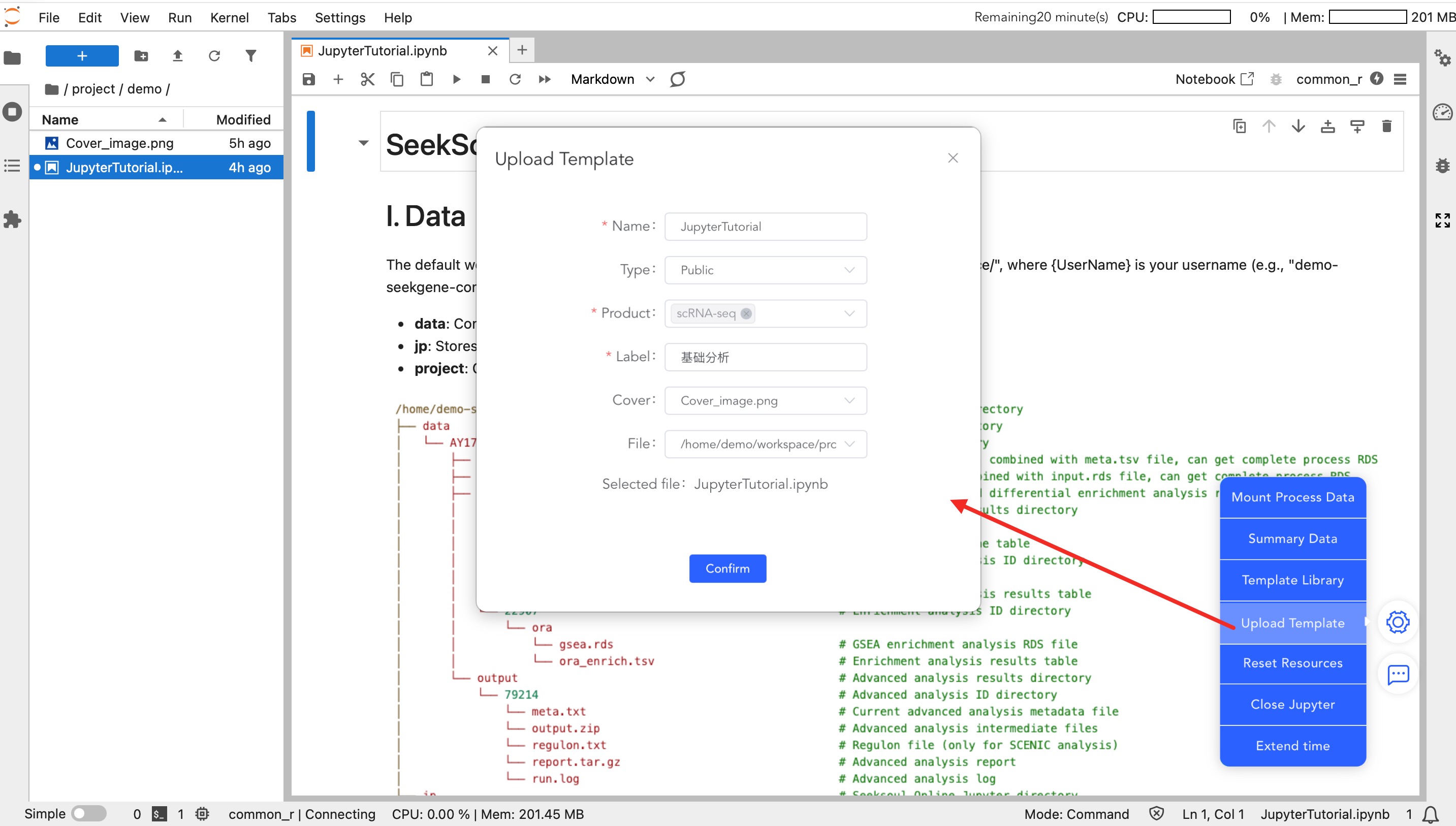The width and height of the screenshot is (1456, 826).
Task: Open the Kernel menu
Action: point(229,18)
